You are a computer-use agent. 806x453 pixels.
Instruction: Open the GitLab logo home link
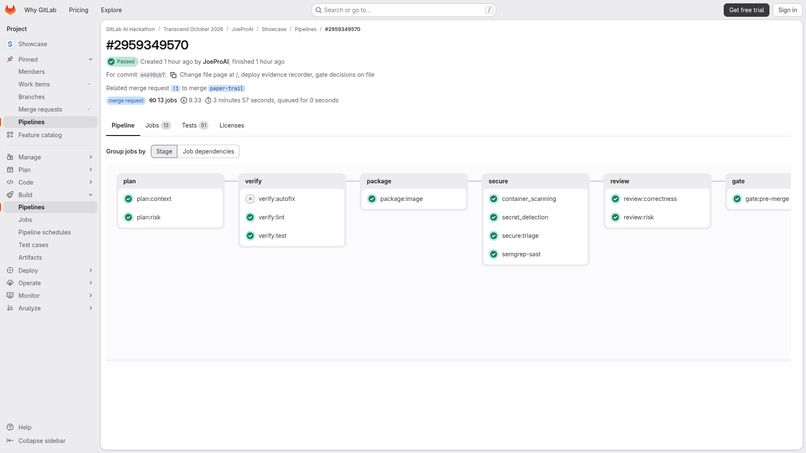(x=10, y=10)
